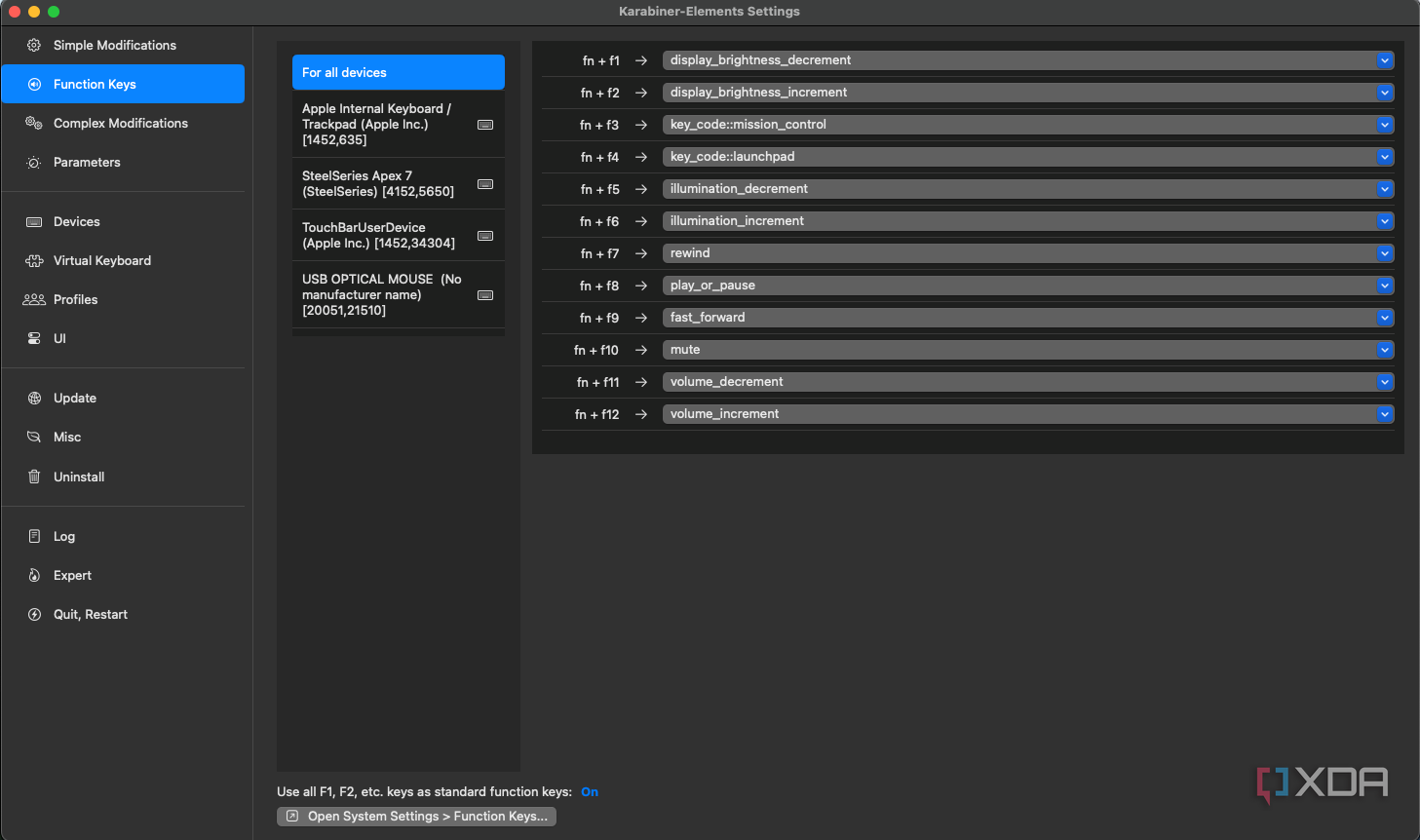This screenshot has height=840, width=1420.
Task: Open the fn + f8 play_or_pause dropdown
Action: pos(1028,286)
